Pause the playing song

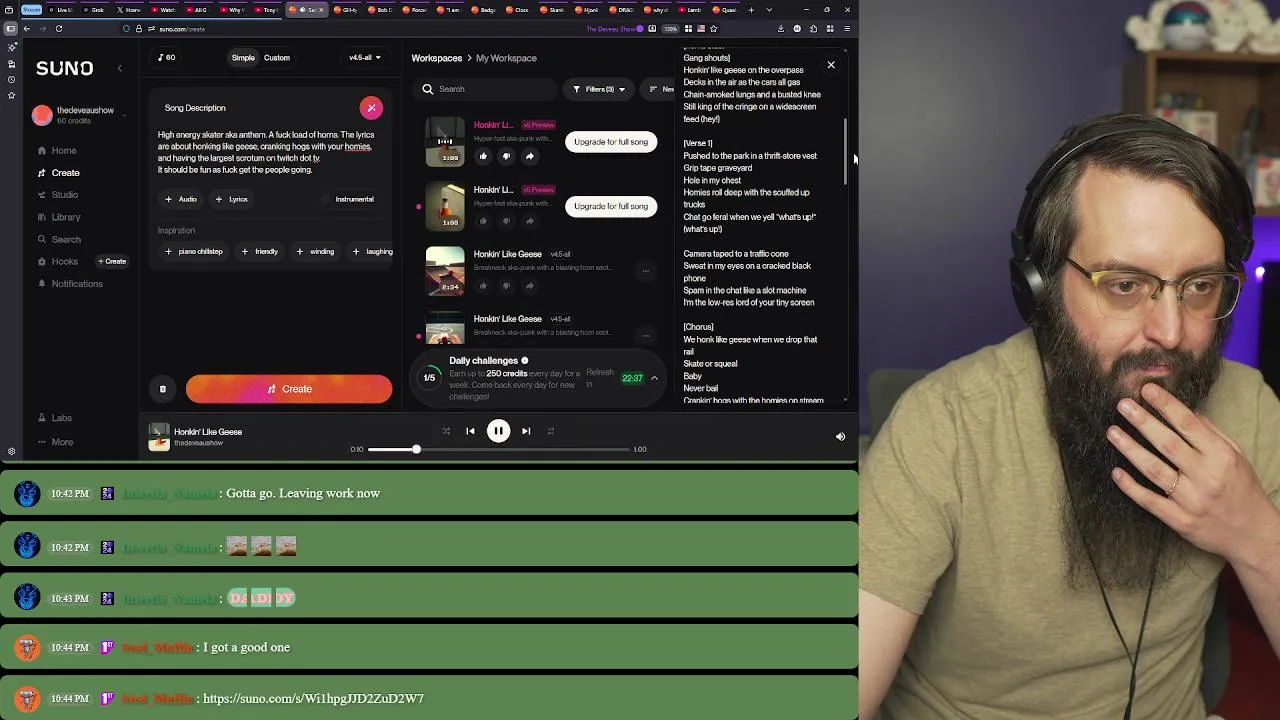498,431
